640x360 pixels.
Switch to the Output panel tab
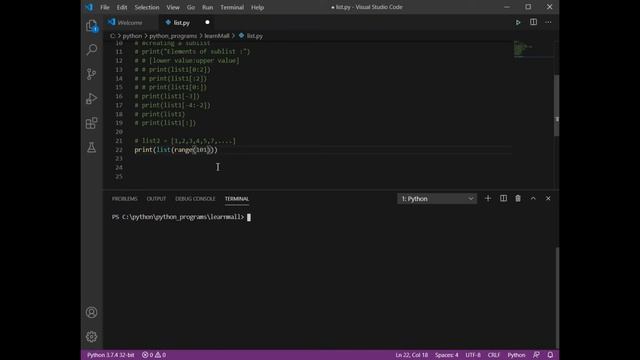[x=156, y=199]
